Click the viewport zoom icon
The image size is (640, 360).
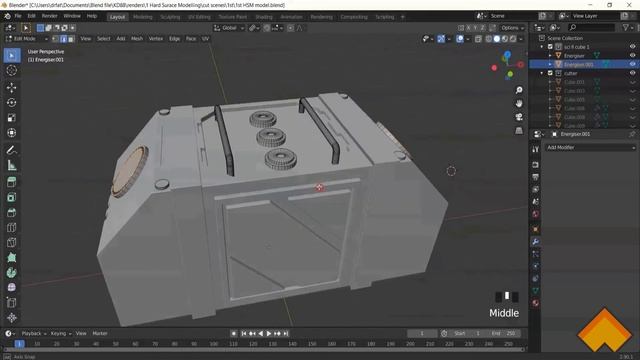pyautogui.click(x=519, y=90)
